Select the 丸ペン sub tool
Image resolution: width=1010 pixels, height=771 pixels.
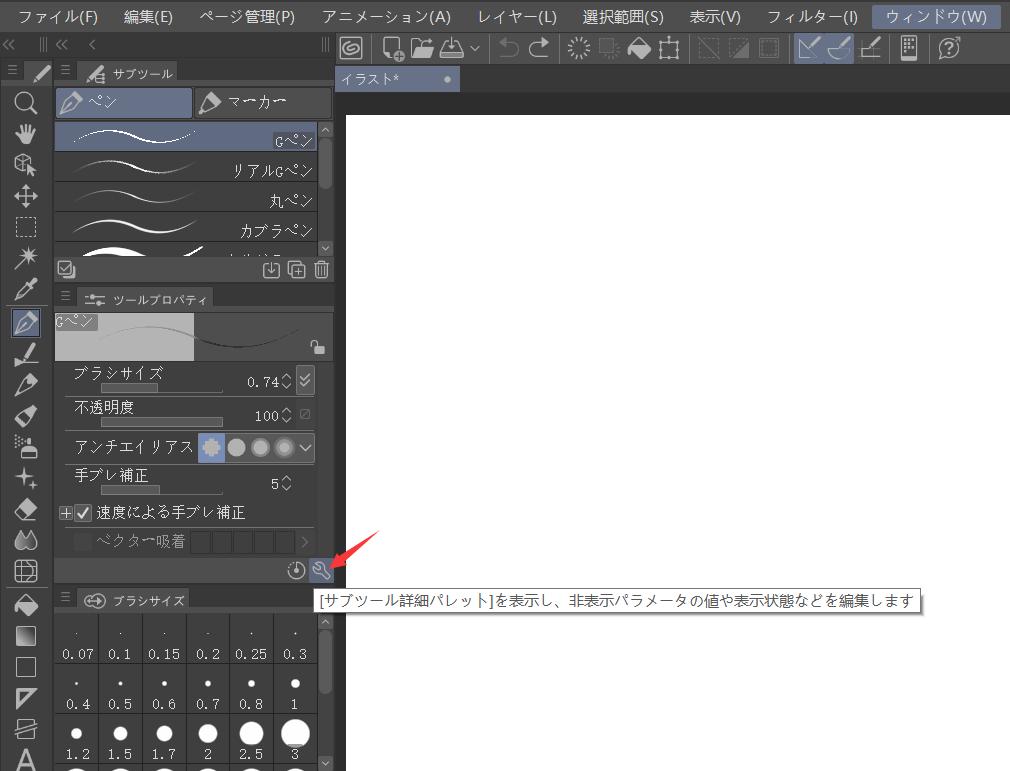(186, 199)
